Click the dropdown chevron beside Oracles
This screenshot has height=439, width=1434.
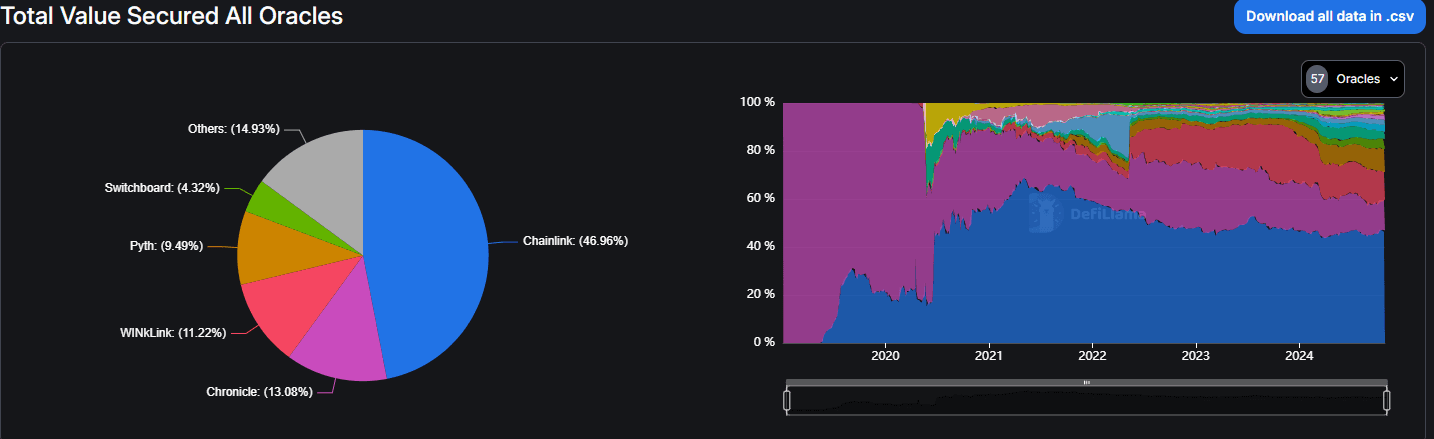(1393, 79)
